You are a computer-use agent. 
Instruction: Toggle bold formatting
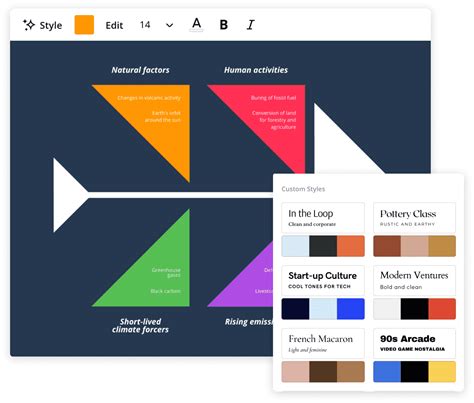click(224, 25)
